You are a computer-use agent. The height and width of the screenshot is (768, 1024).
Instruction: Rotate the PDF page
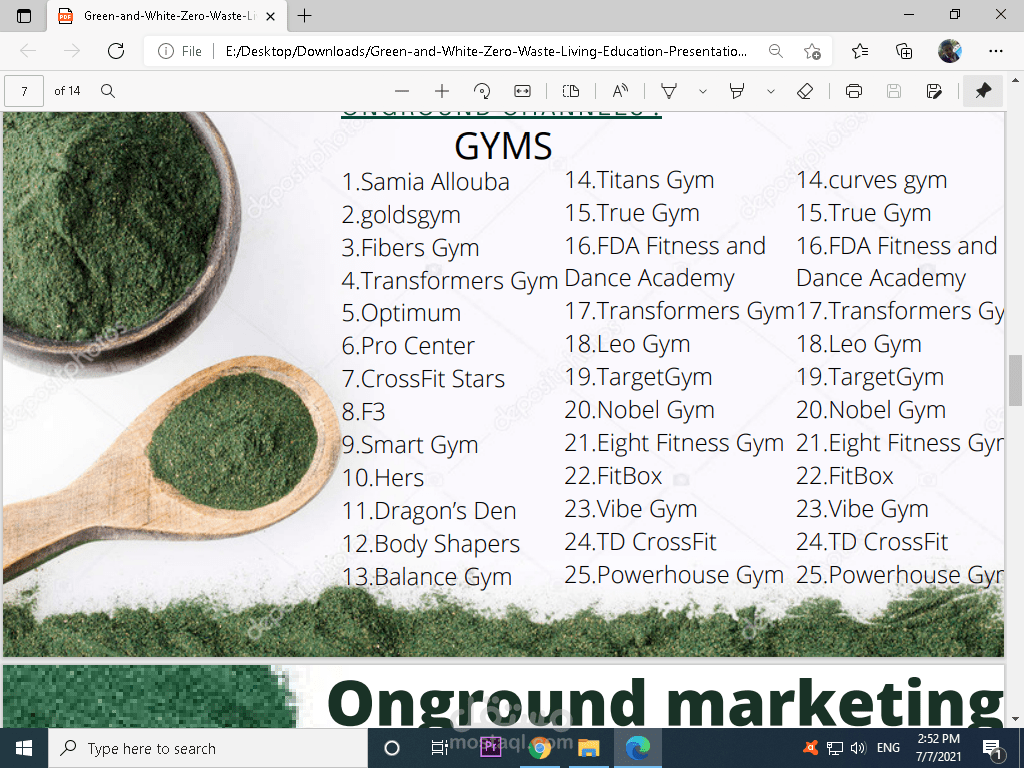click(482, 91)
